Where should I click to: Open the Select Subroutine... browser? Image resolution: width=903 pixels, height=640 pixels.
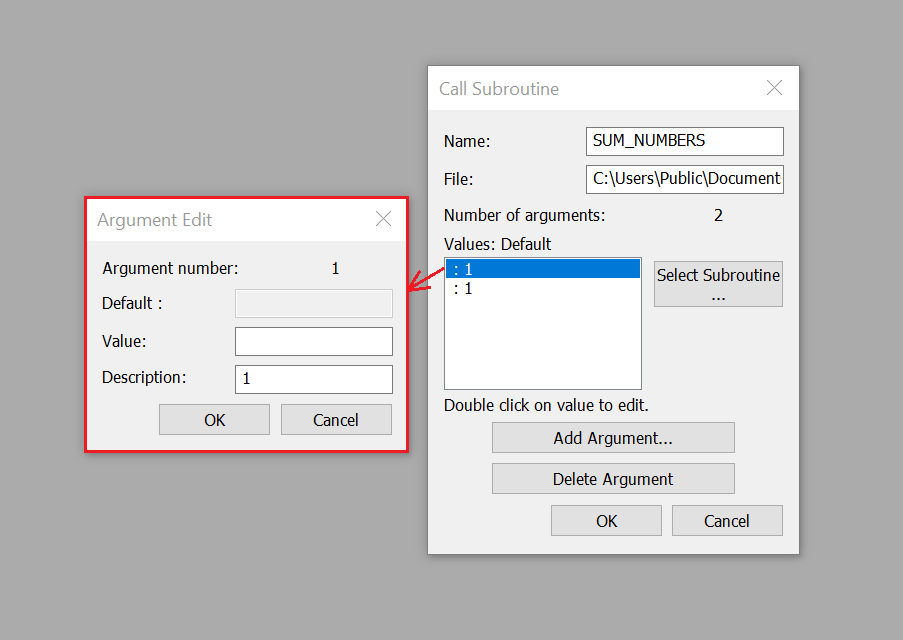[x=718, y=284]
